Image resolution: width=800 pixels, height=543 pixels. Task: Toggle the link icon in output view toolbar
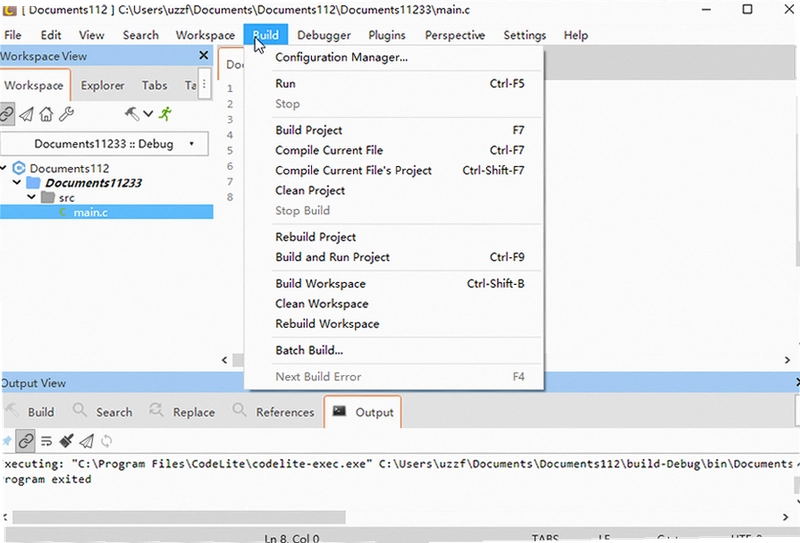click(x=26, y=441)
